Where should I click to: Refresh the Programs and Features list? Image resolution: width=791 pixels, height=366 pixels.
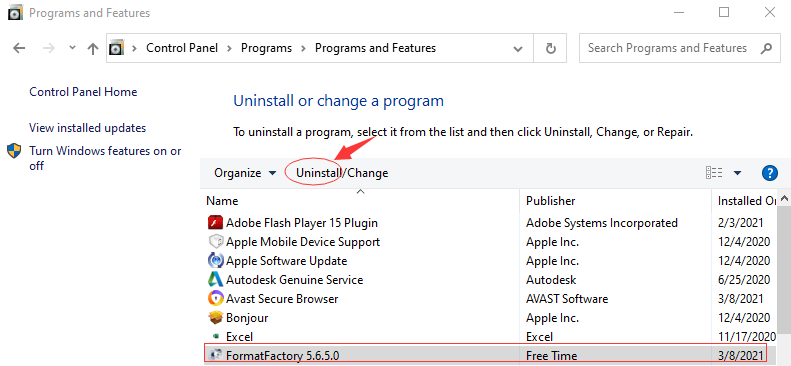click(x=551, y=48)
